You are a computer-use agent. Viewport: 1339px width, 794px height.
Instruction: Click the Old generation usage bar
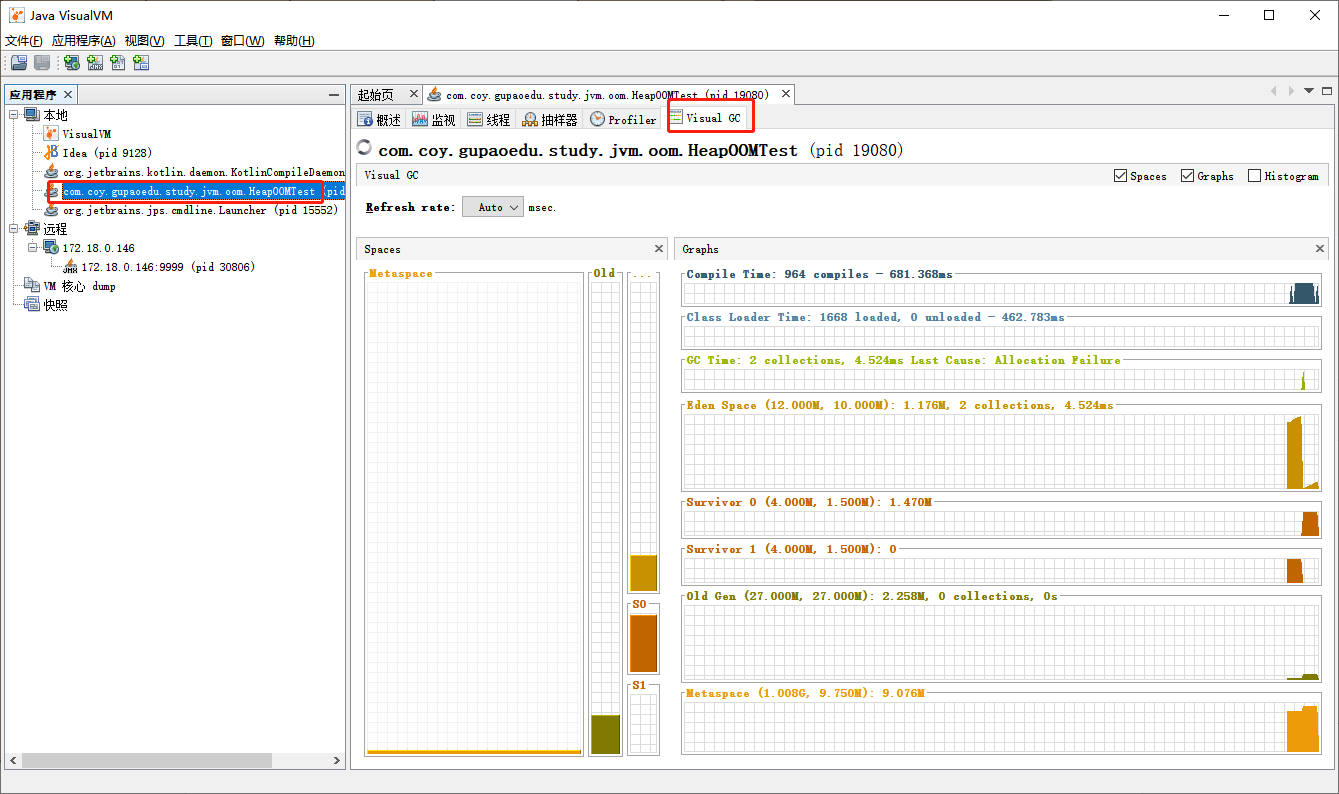(605, 734)
